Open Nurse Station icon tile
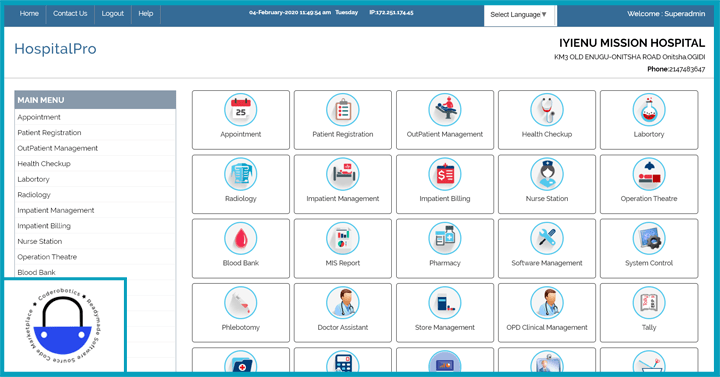 point(546,184)
